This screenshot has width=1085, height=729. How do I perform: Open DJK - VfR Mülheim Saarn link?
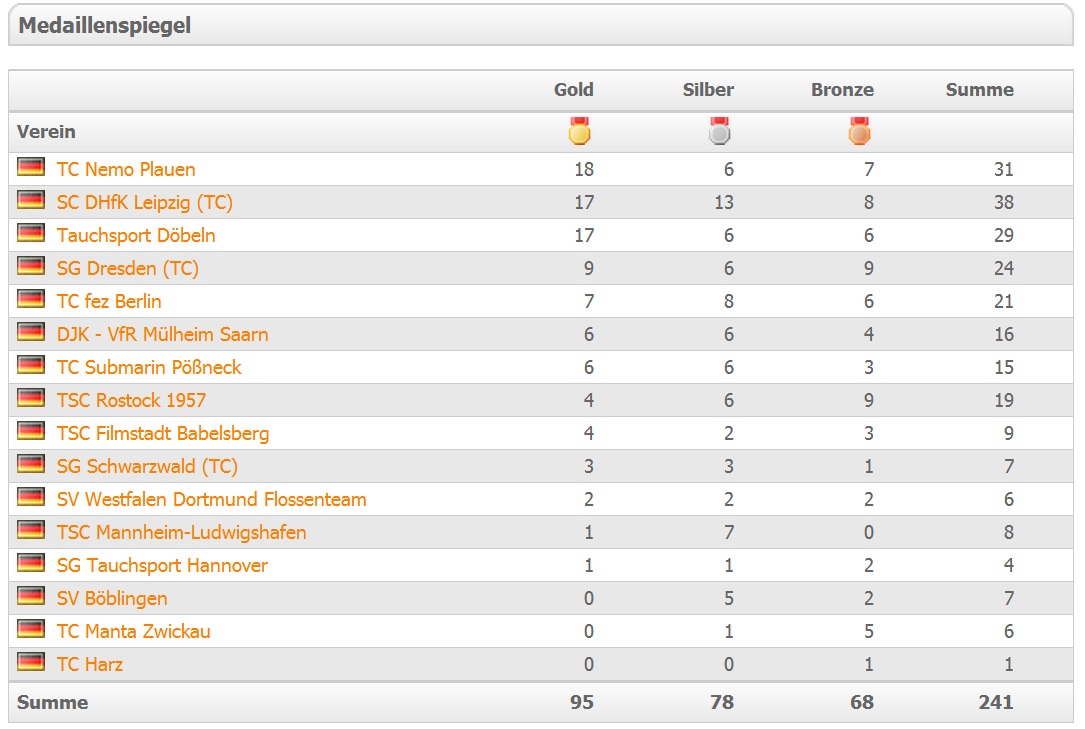coord(162,334)
